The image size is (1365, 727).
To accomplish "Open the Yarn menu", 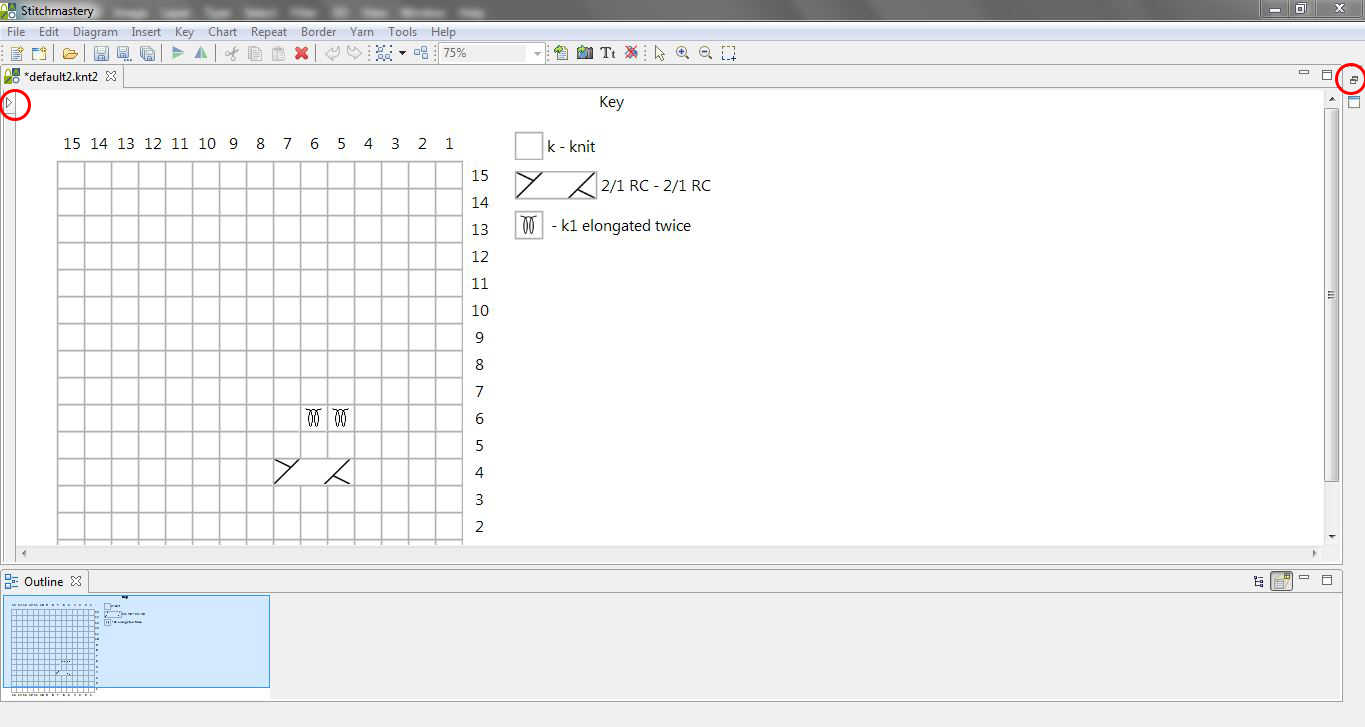I will (x=362, y=32).
